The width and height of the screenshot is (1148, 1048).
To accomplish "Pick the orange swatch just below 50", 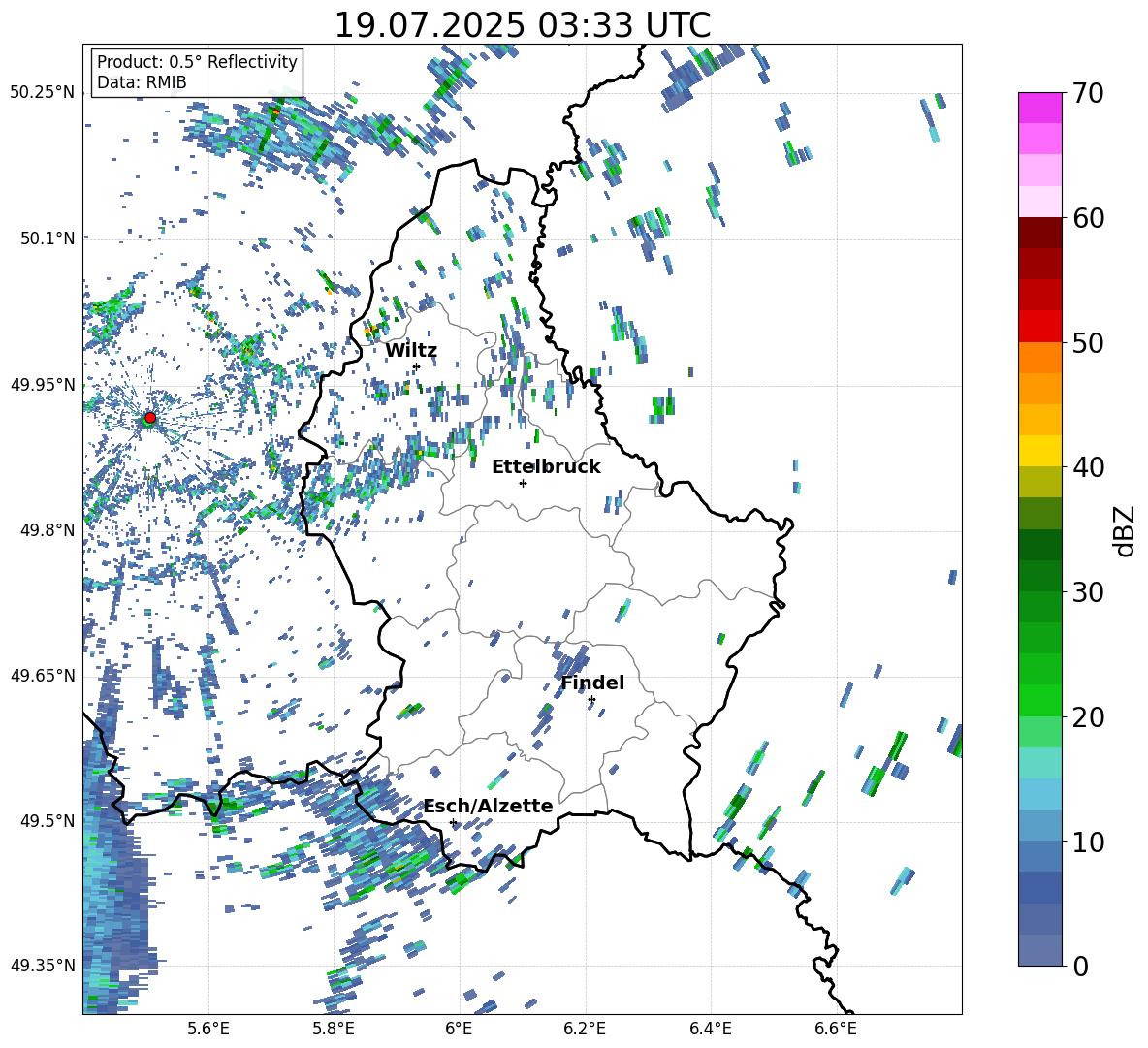I will point(1040,357).
